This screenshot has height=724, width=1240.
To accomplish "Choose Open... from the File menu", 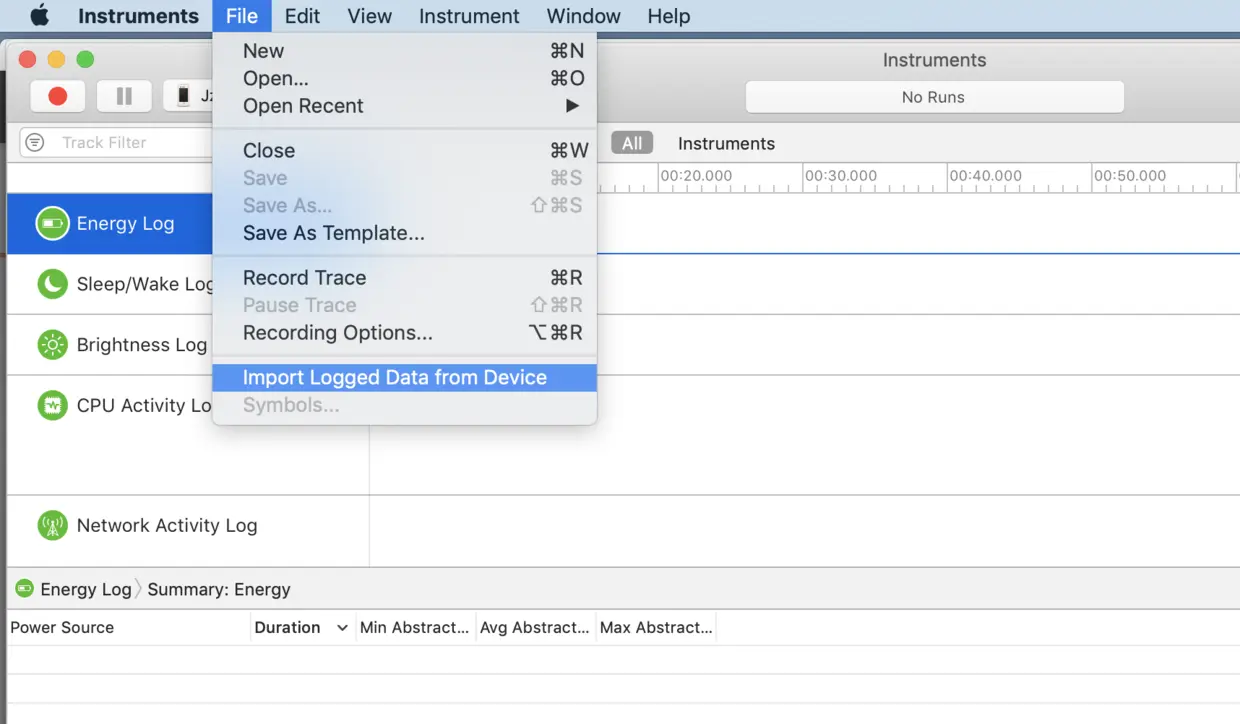I will pyautogui.click(x=404, y=78).
